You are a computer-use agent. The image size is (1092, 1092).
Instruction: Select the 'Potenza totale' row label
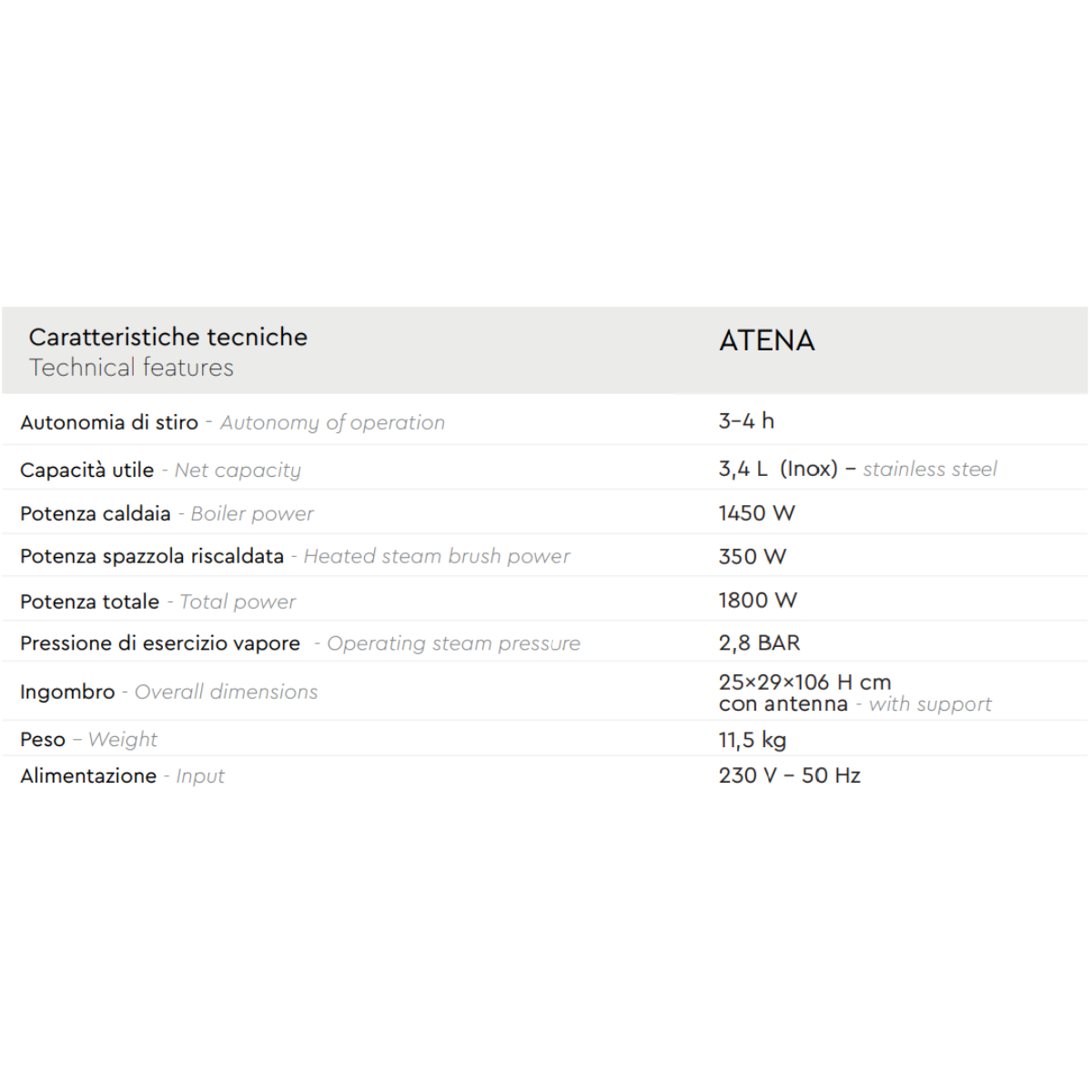pos(90,602)
